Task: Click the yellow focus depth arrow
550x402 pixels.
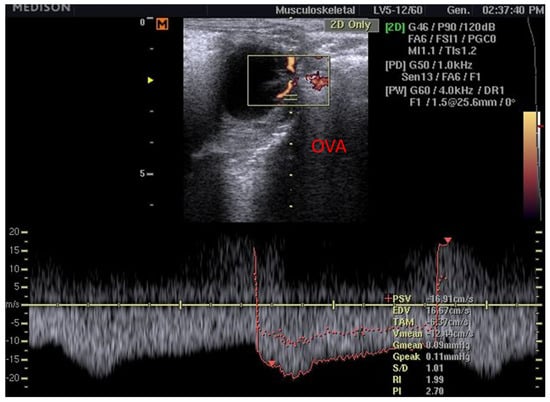Action: [x=150, y=80]
